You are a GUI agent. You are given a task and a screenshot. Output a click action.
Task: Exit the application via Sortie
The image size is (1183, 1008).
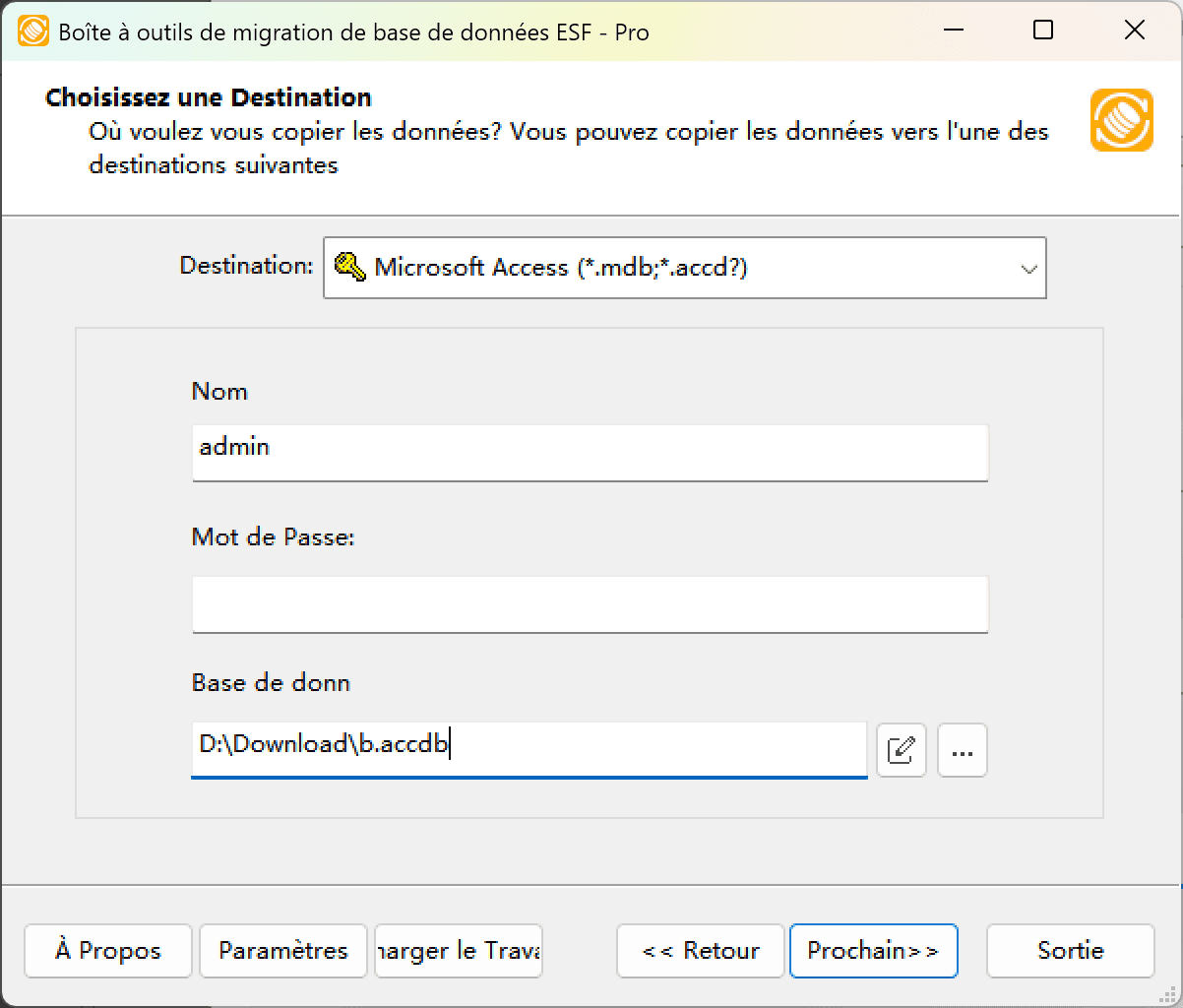click(1070, 951)
